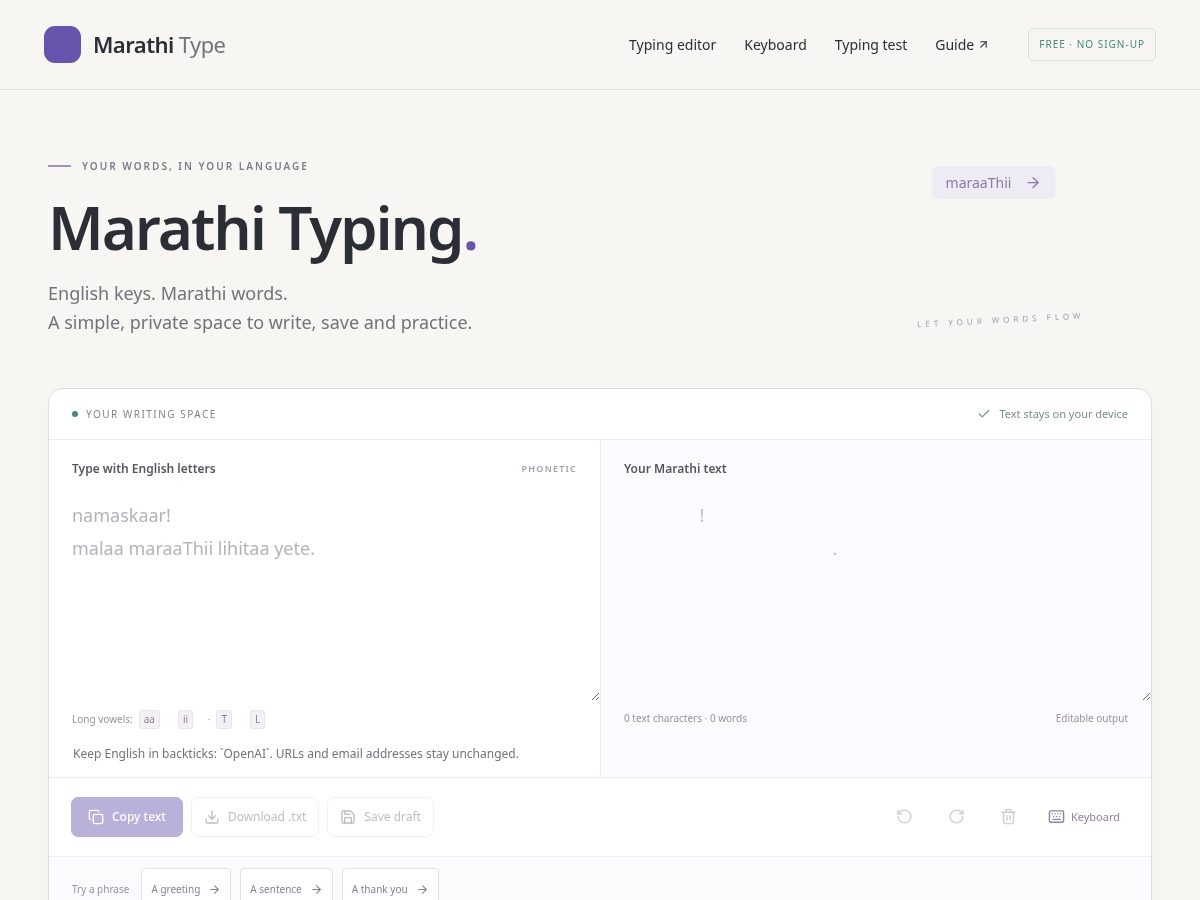Open the Guide external link
The width and height of the screenshot is (1200, 900).
[962, 45]
